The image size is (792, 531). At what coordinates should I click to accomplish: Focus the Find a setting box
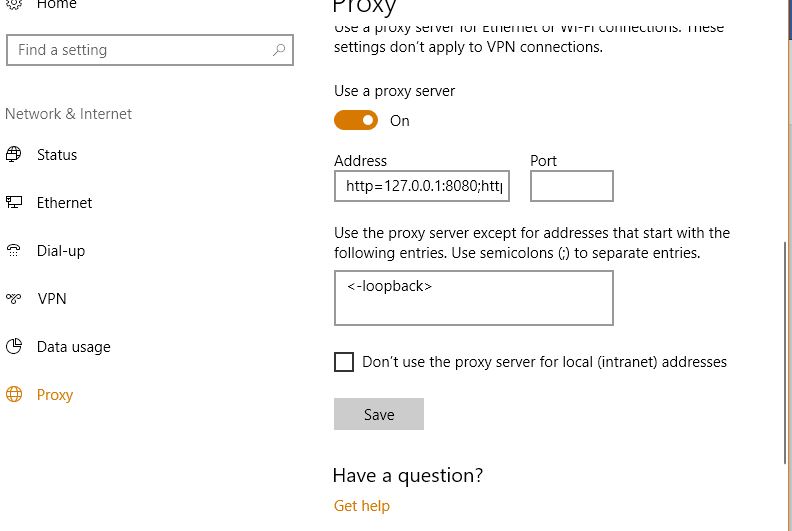pyautogui.click(x=150, y=50)
